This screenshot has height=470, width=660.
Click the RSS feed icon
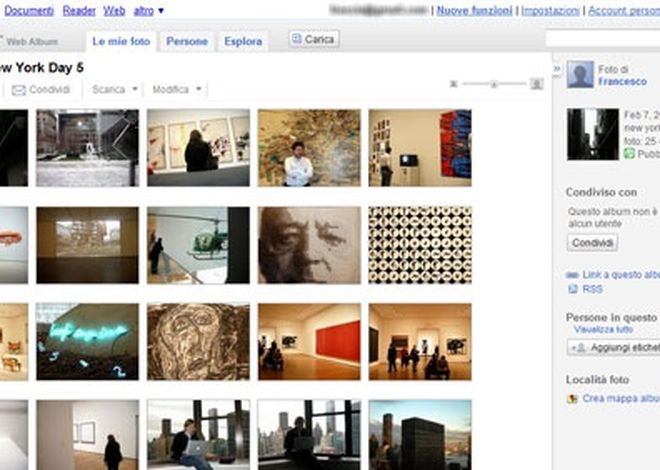click(x=572, y=289)
